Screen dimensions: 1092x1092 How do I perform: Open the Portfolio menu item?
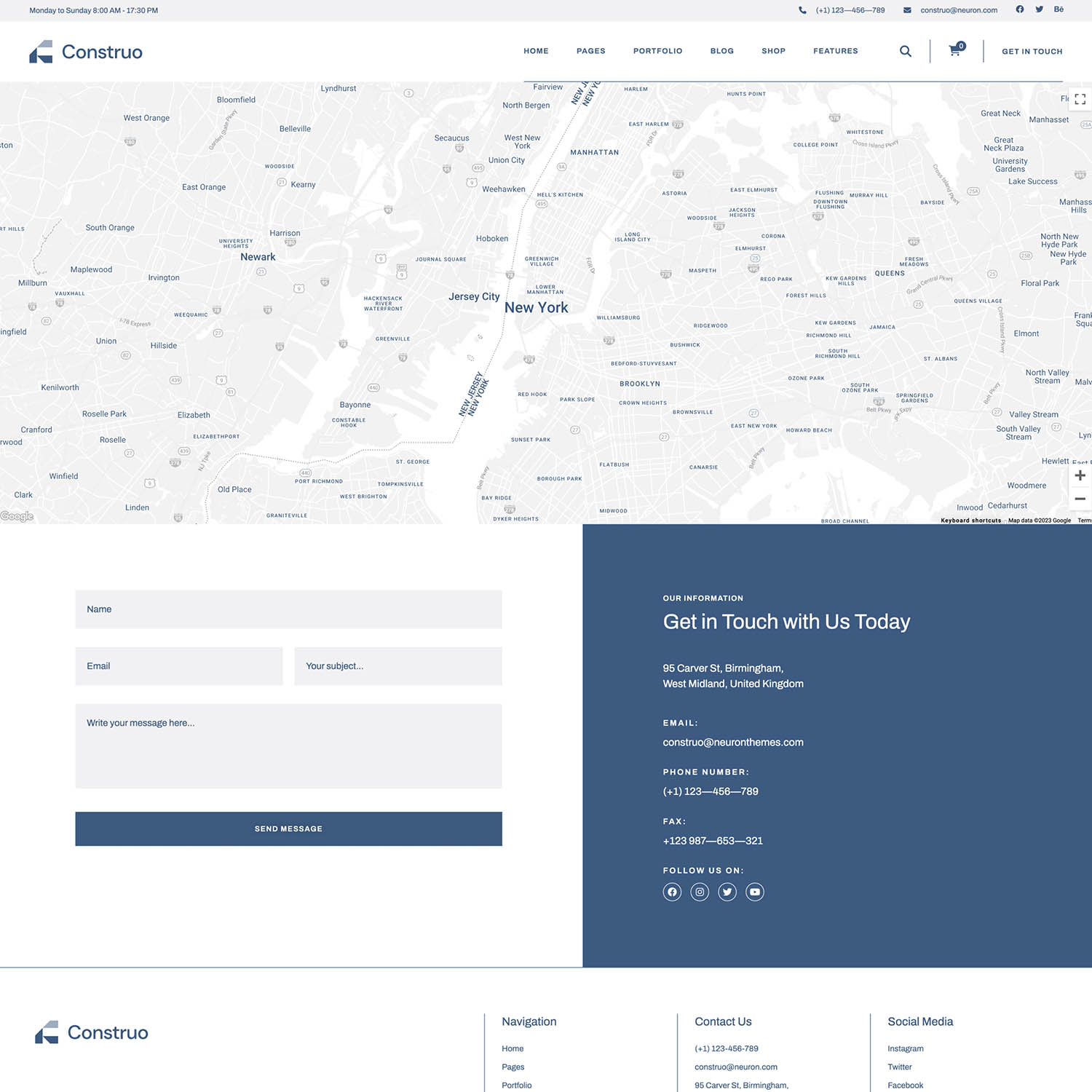657,51
